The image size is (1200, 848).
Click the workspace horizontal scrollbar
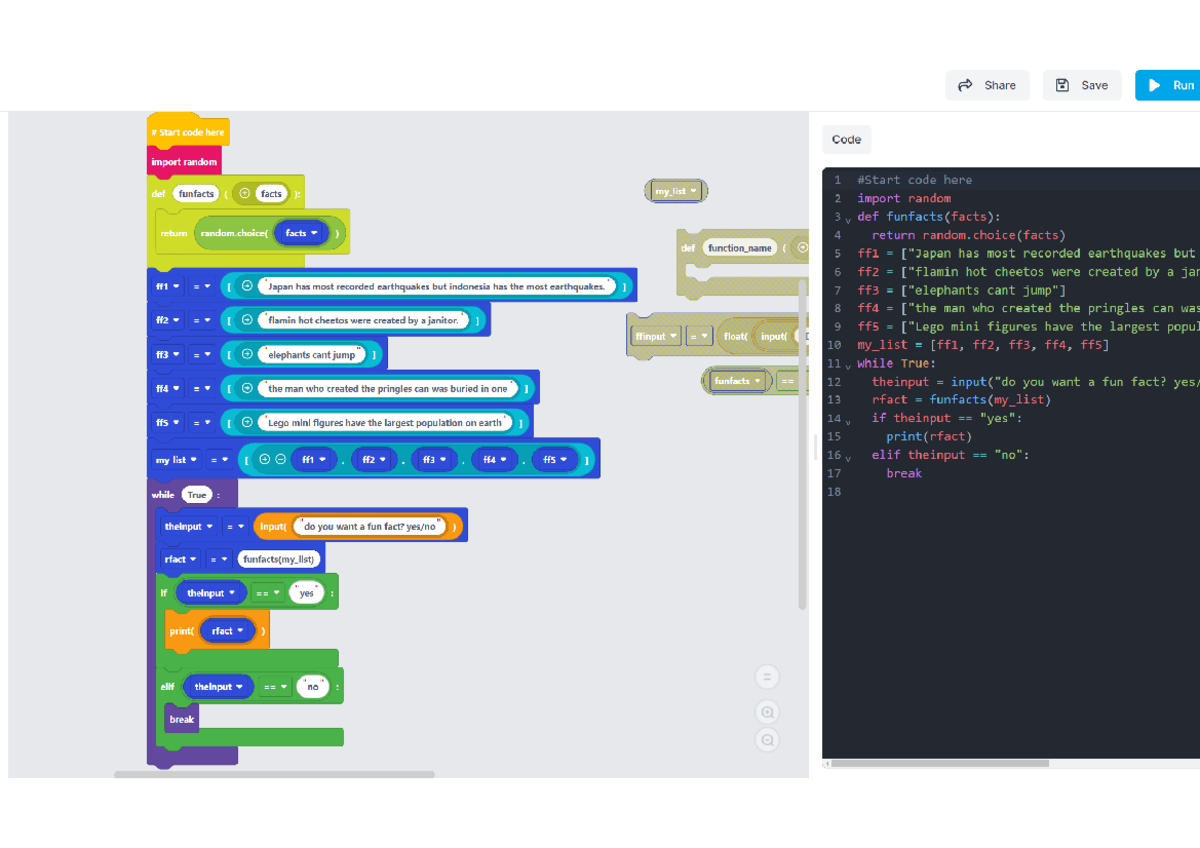274,774
